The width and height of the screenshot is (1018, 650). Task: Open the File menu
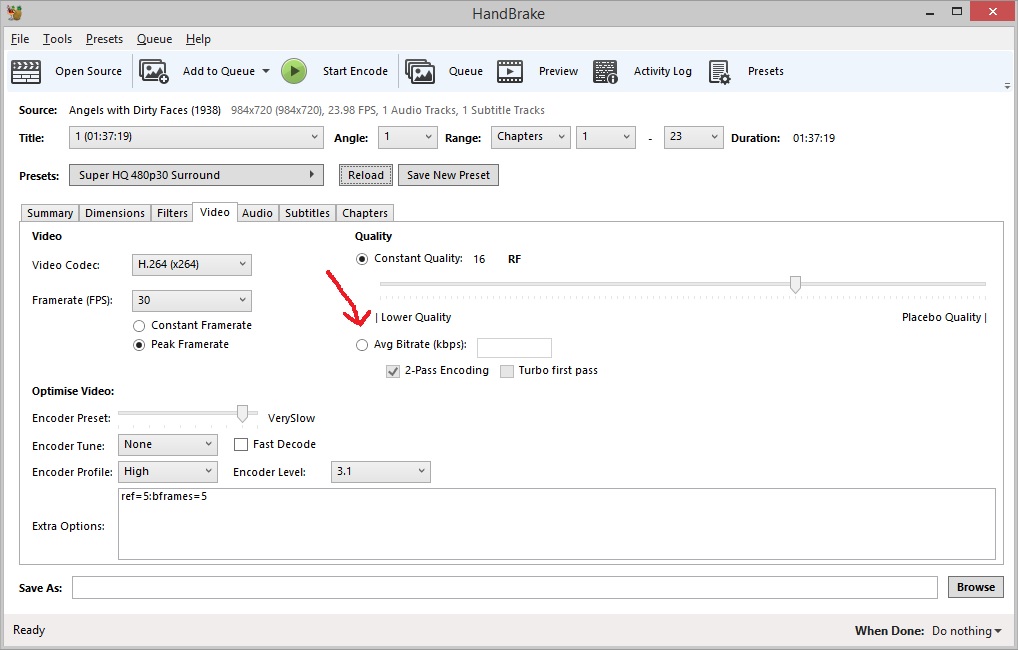coord(20,39)
